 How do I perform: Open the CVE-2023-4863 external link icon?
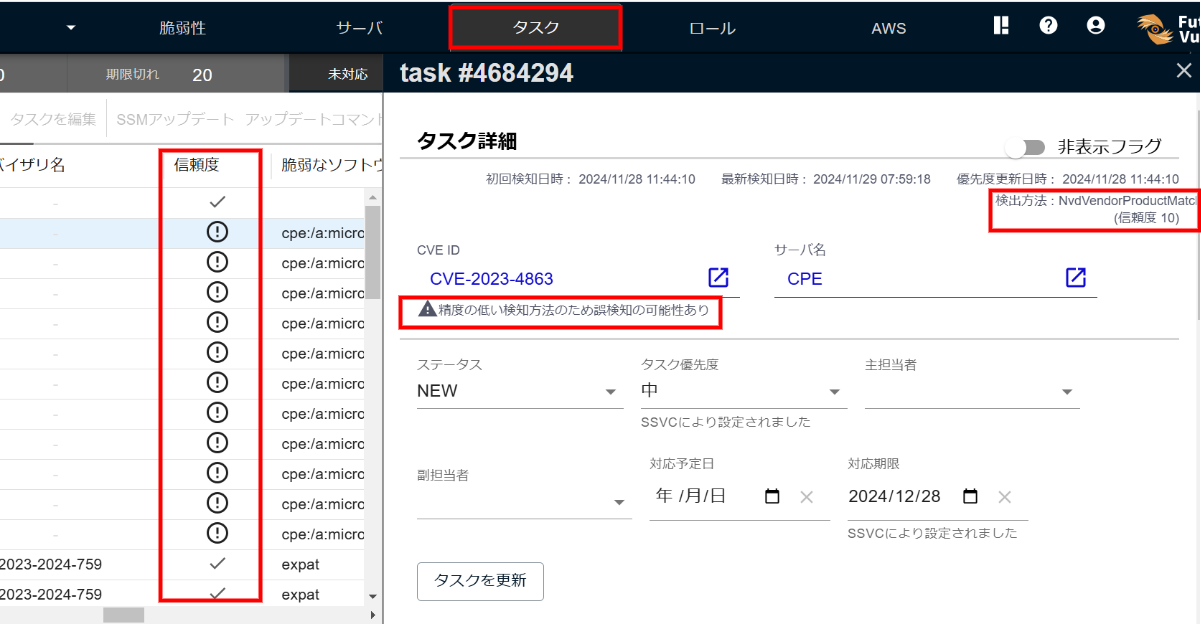718,278
